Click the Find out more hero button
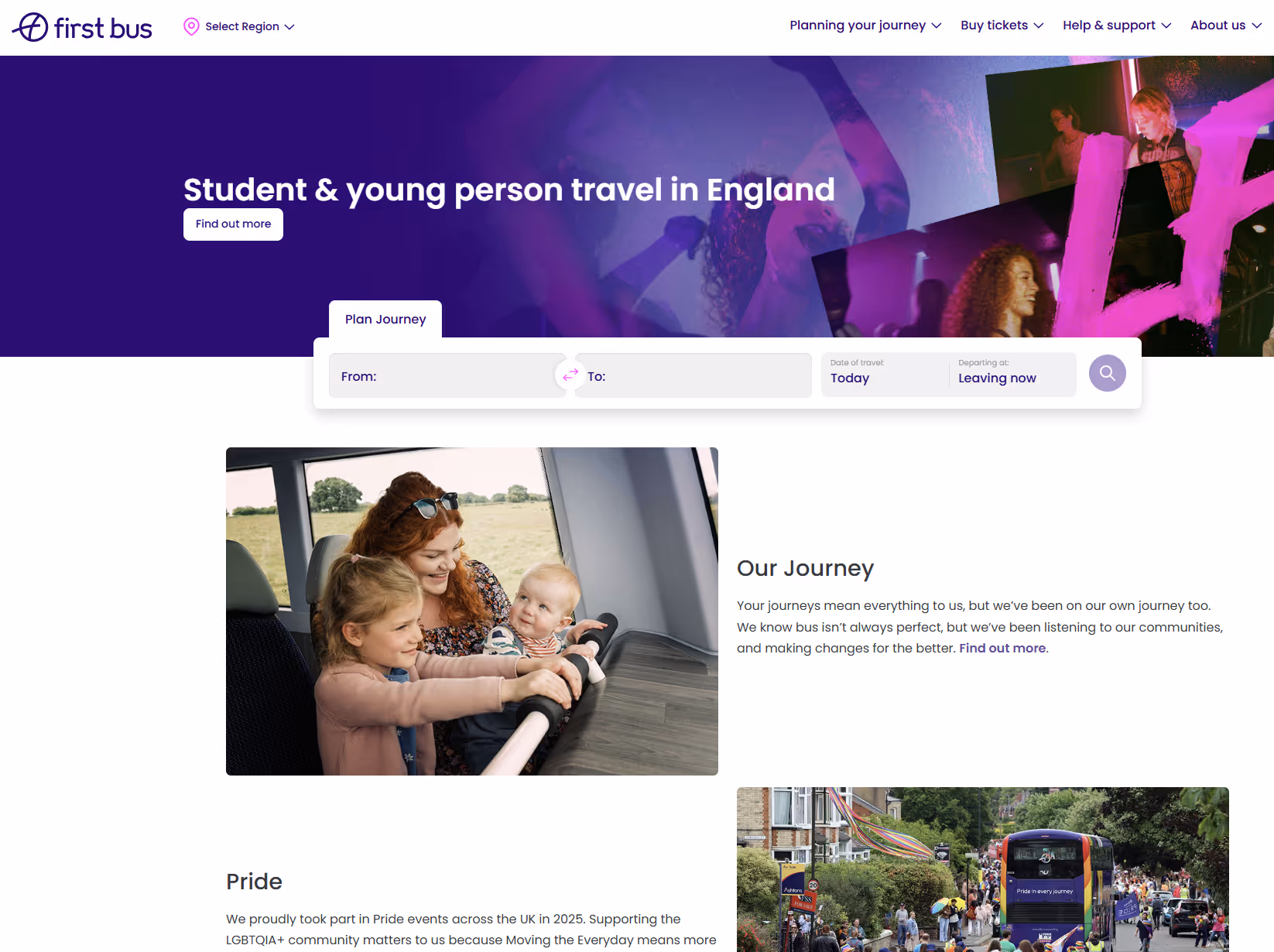Viewport: 1274px width, 952px height. pos(233,224)
